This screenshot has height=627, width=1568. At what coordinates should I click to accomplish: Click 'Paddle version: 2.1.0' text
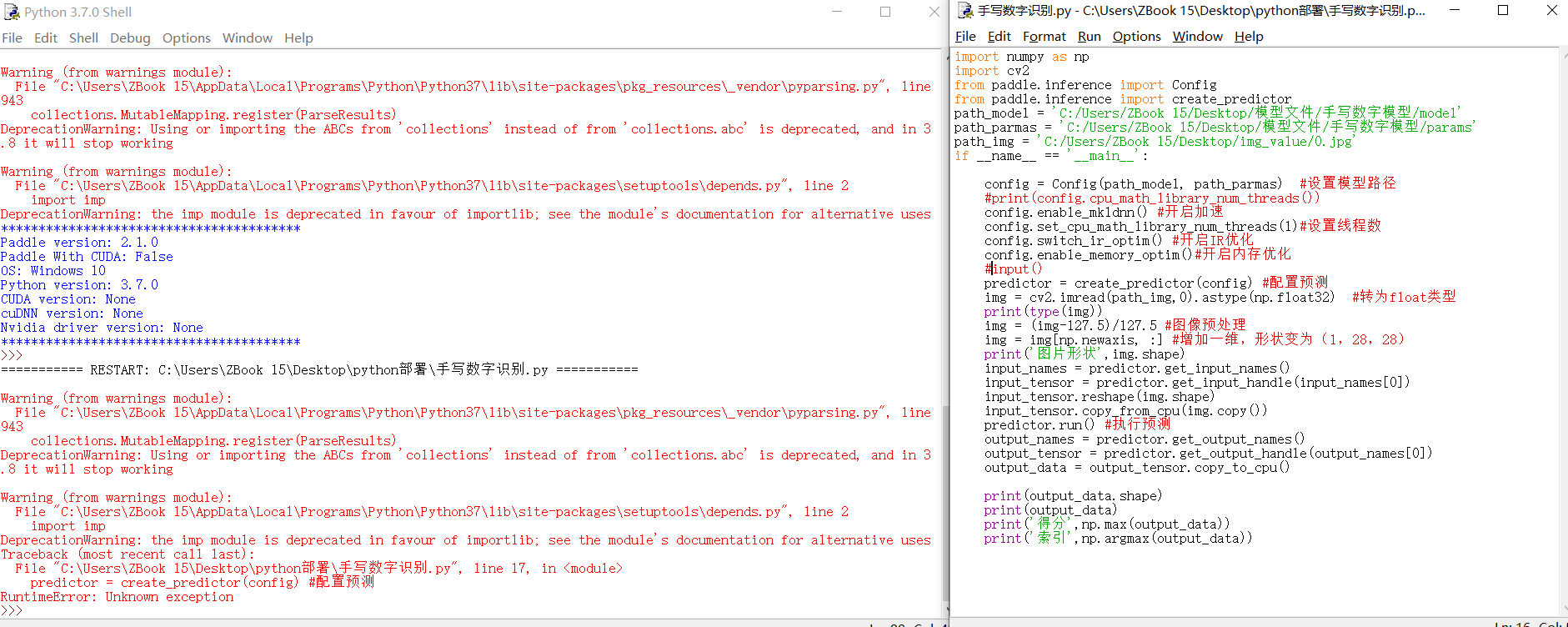click(x=79, y=243)
